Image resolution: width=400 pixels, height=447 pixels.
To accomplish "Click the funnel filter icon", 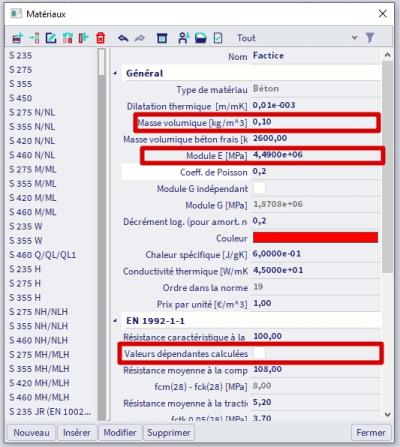I will tap(370, 38).
